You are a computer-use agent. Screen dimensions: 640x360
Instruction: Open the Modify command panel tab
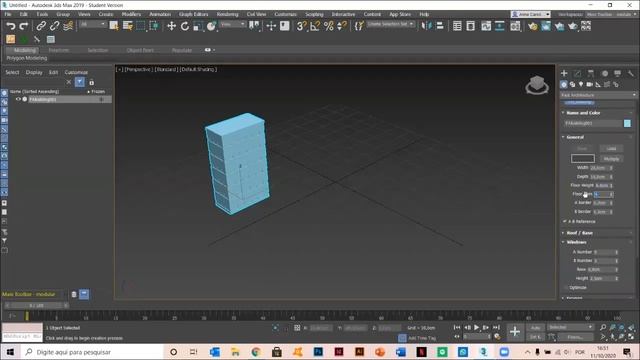coord(578,73)
